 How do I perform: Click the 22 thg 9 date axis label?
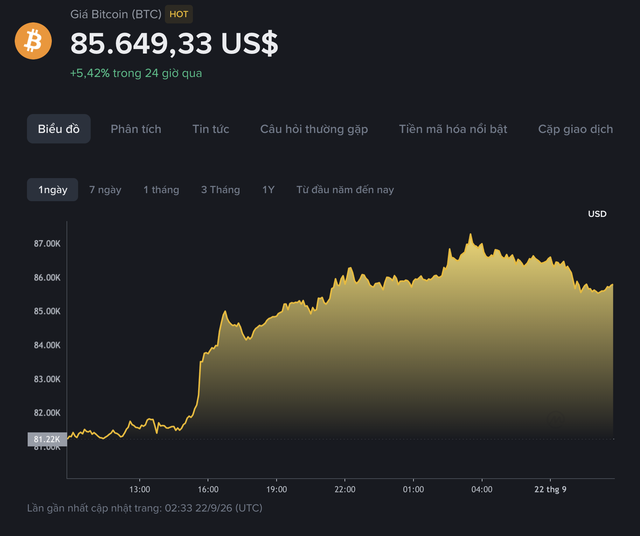pos(551,489)
